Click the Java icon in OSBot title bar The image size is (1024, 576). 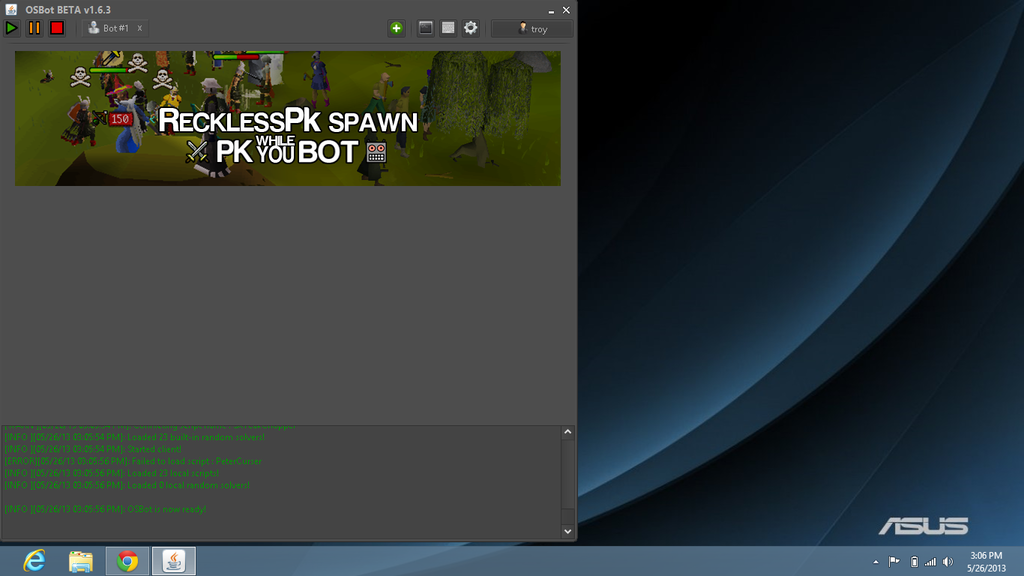click(11, 9)
